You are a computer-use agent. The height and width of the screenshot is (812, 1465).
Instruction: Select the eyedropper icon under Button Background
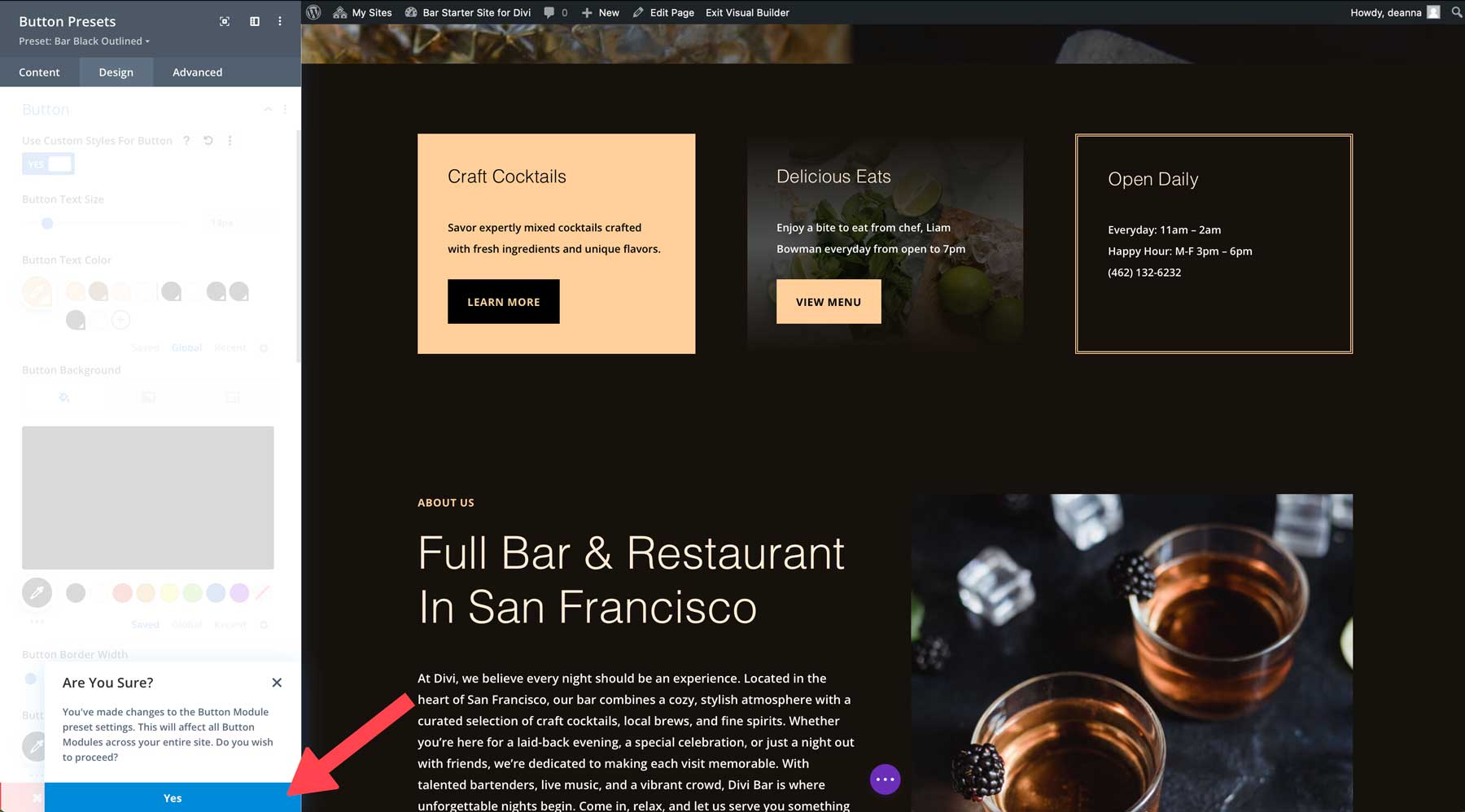tap(36, 592)
